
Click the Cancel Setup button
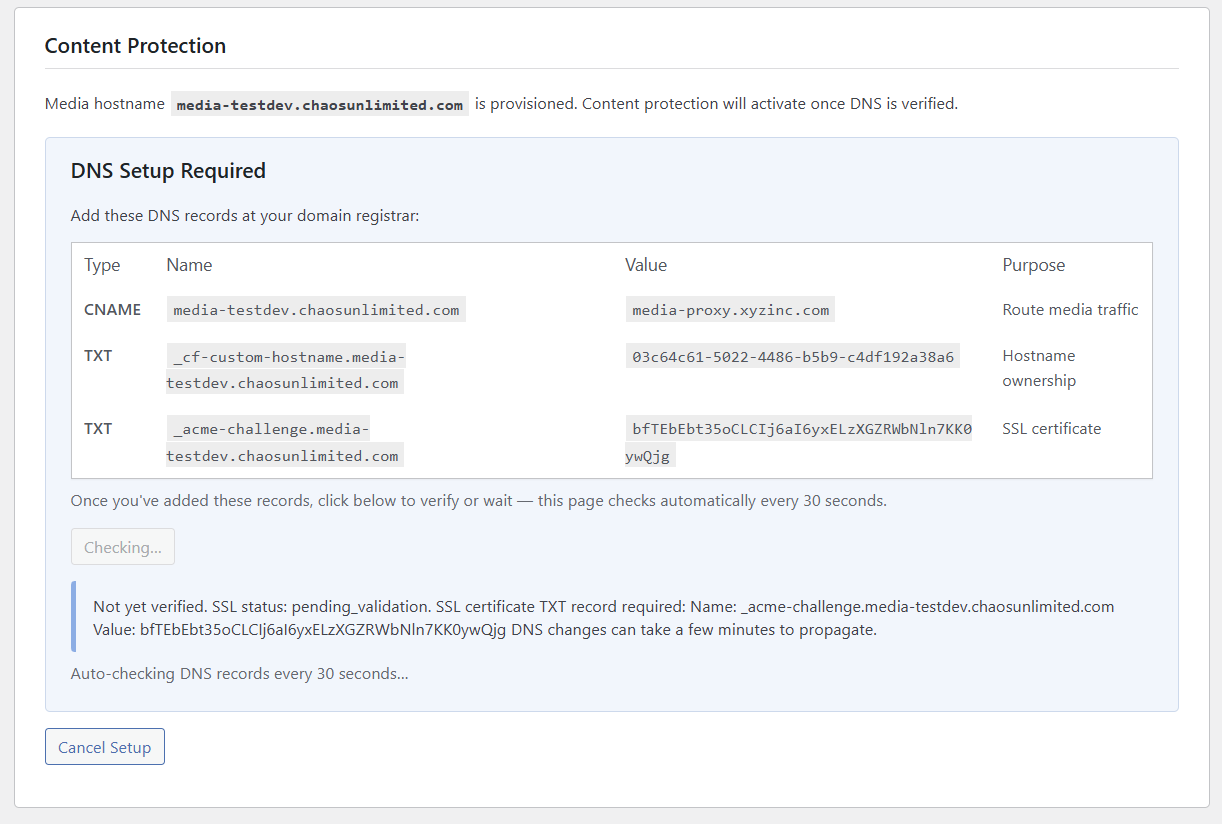point(104,746)
